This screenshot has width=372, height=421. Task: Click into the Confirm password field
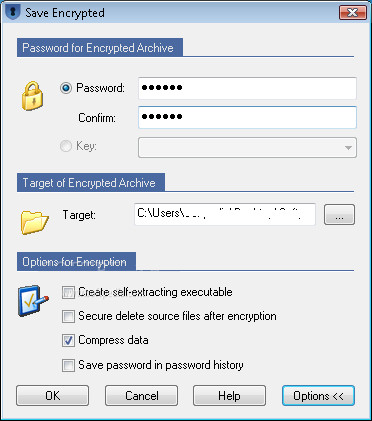click(247, 117)
